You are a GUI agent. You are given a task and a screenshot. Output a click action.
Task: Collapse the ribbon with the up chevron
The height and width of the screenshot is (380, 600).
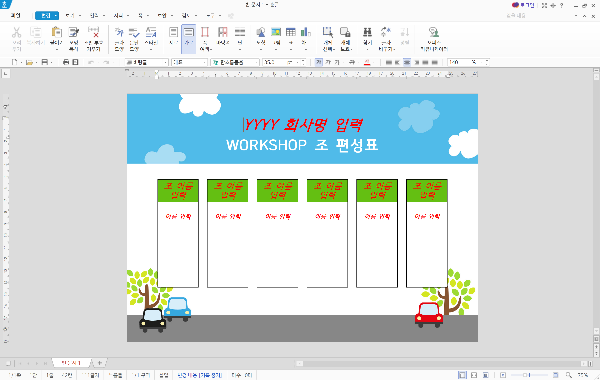click(x=585, y=16)
